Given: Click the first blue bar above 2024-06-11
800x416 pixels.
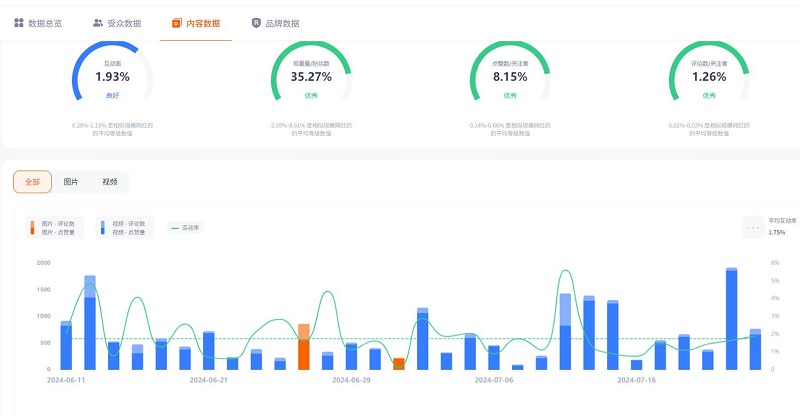Looking at the screenshot, I should [x=66, y=346].
